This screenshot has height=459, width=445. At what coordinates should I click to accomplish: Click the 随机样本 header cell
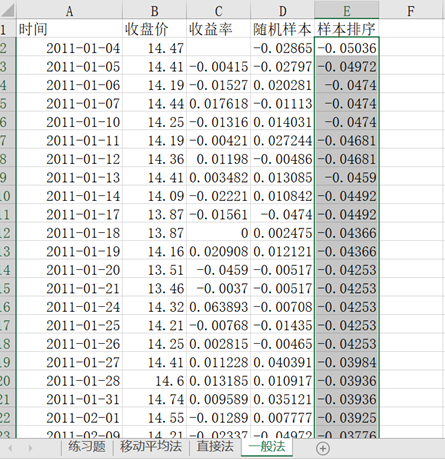tap(282, 29)
